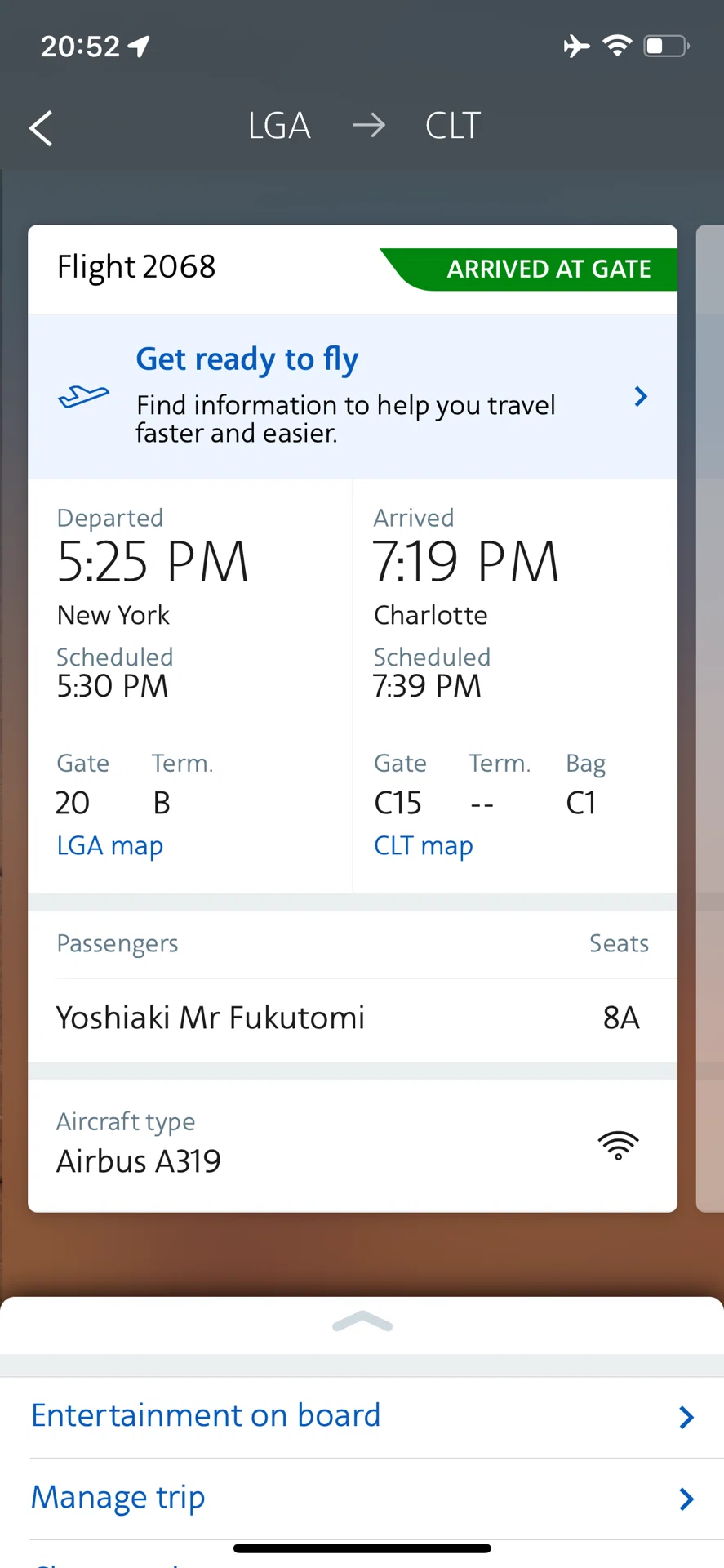Tap the Wi-Fi icon by Aircraft type
This screenshot has width=724, height=1568.
(619, 1145)
